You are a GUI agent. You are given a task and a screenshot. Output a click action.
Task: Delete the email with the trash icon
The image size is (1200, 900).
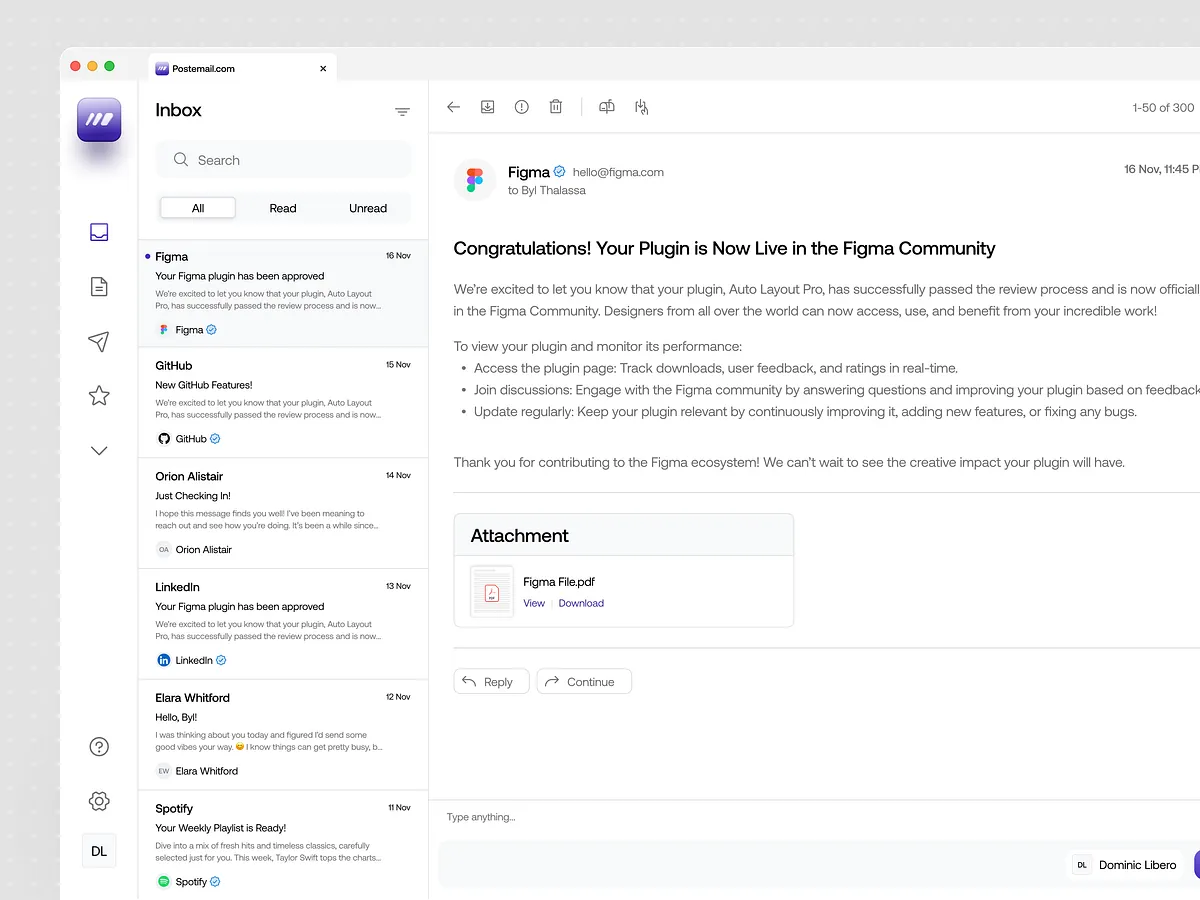click(556, 107)
